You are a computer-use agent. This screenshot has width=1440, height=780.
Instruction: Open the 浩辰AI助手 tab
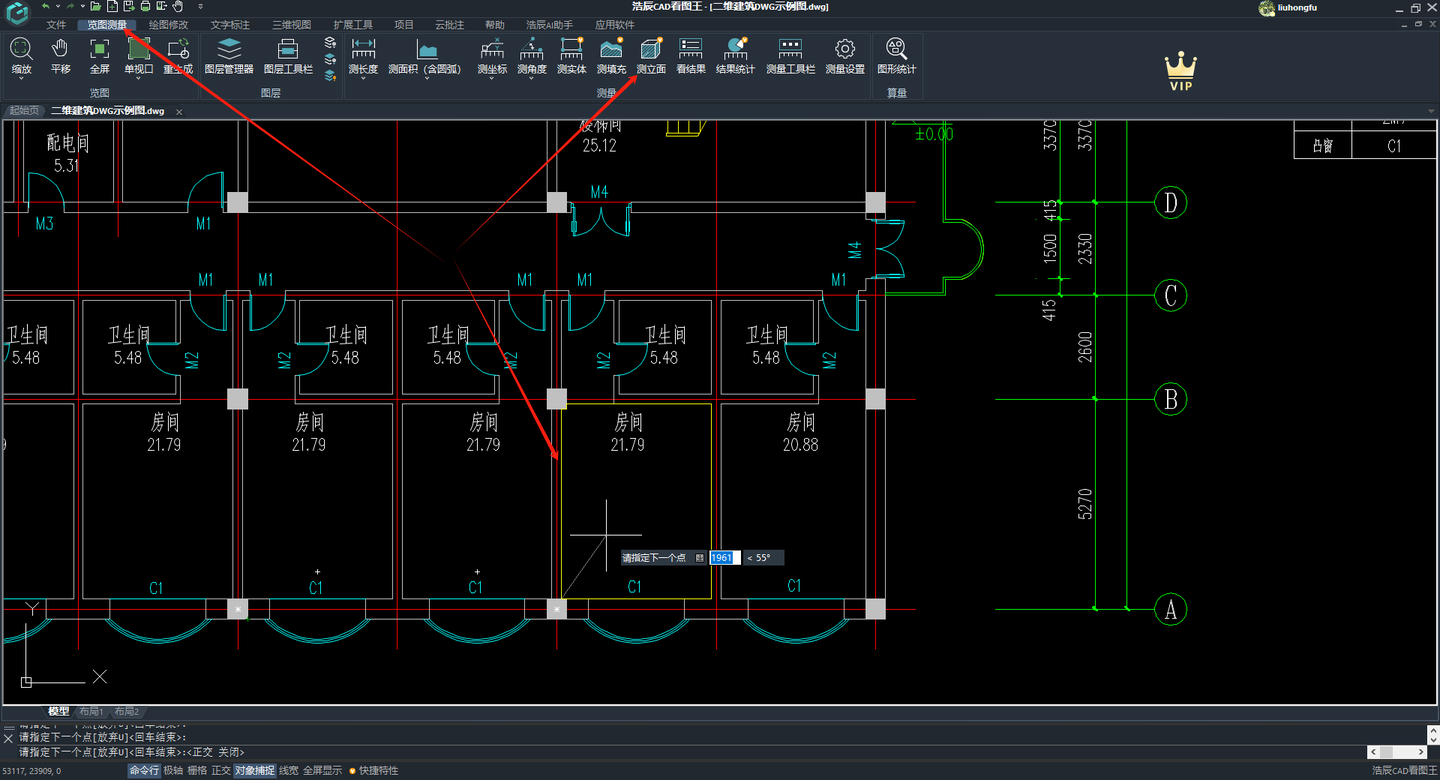pyautogui.click(x=550, y=24)
